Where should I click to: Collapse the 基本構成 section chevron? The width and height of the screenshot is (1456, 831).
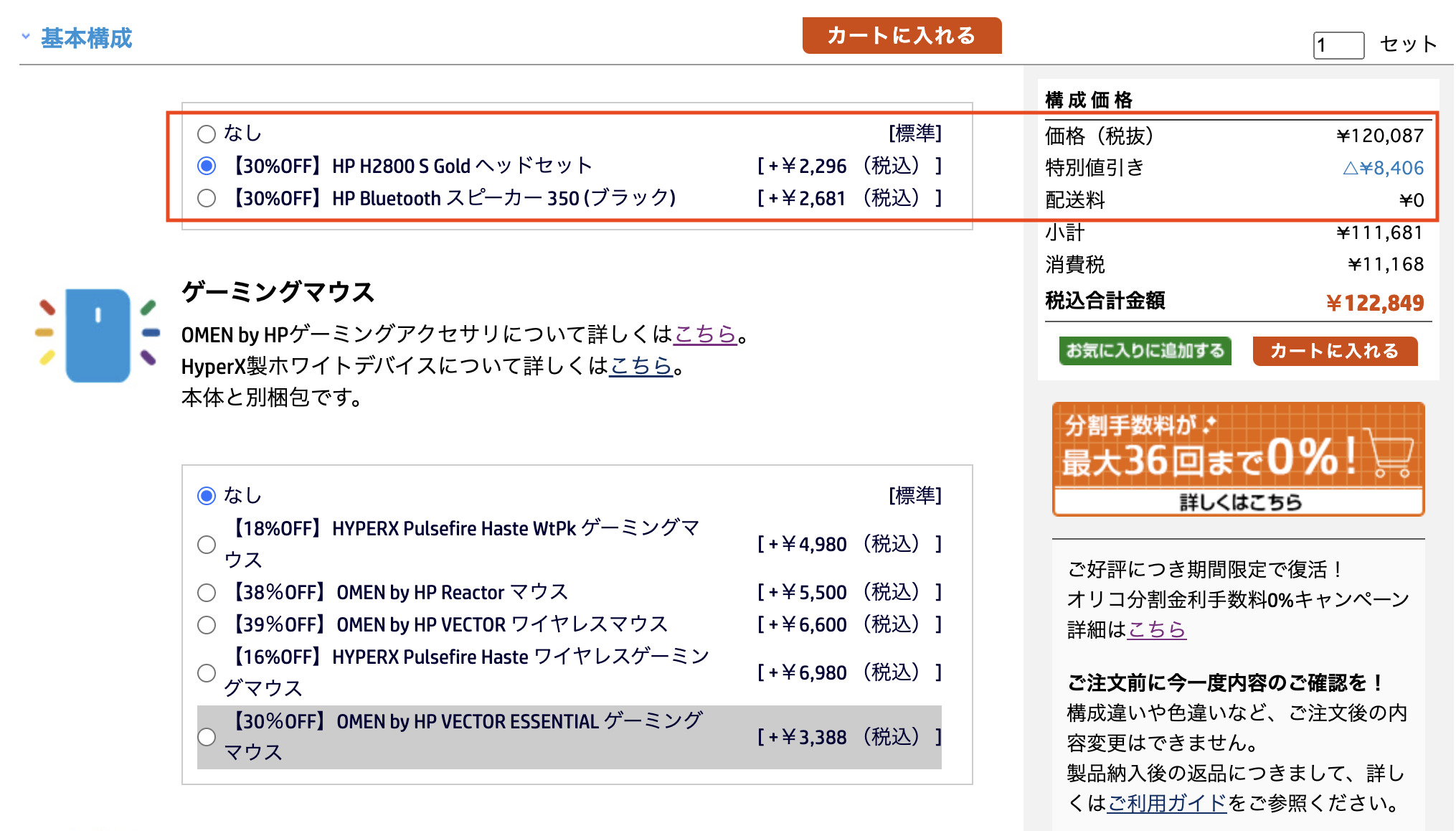tap(26, 36)
